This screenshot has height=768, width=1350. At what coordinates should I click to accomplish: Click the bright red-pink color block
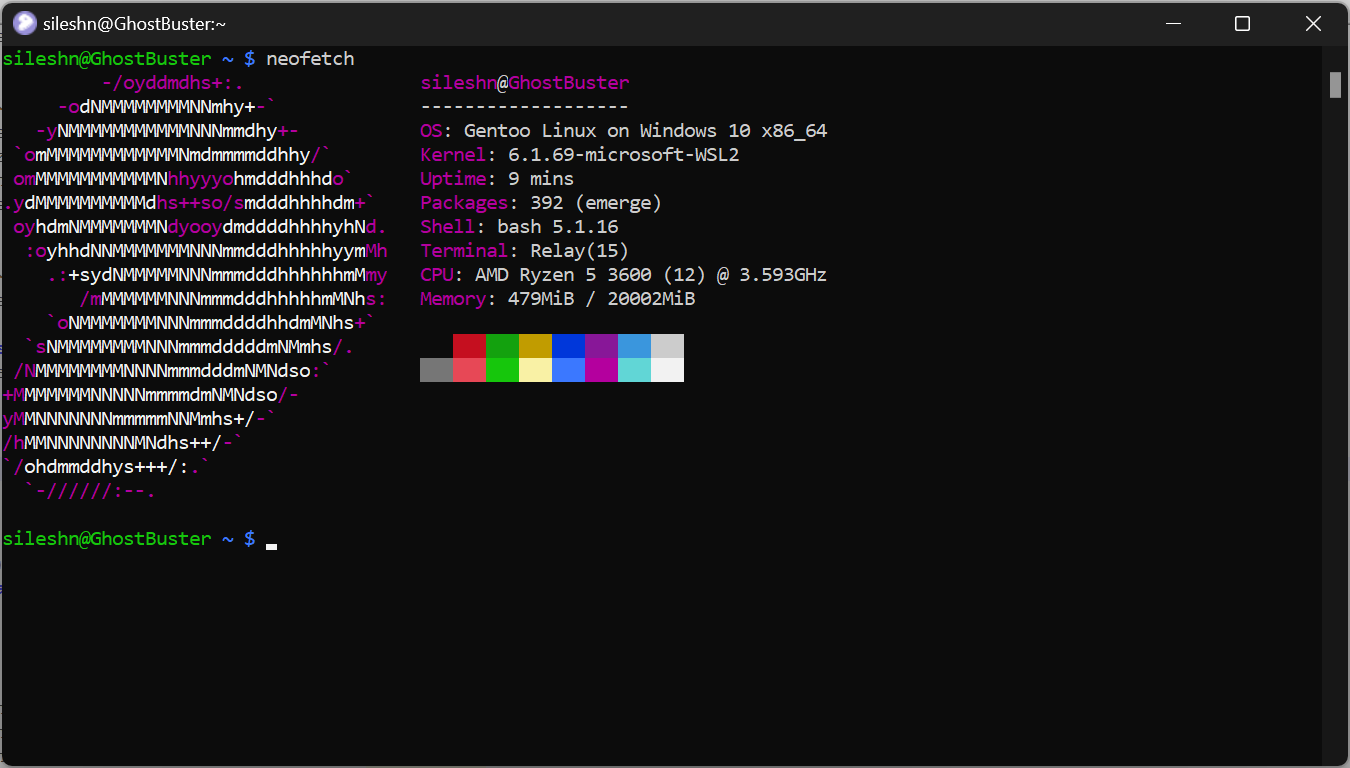click(x=469, y=370)
